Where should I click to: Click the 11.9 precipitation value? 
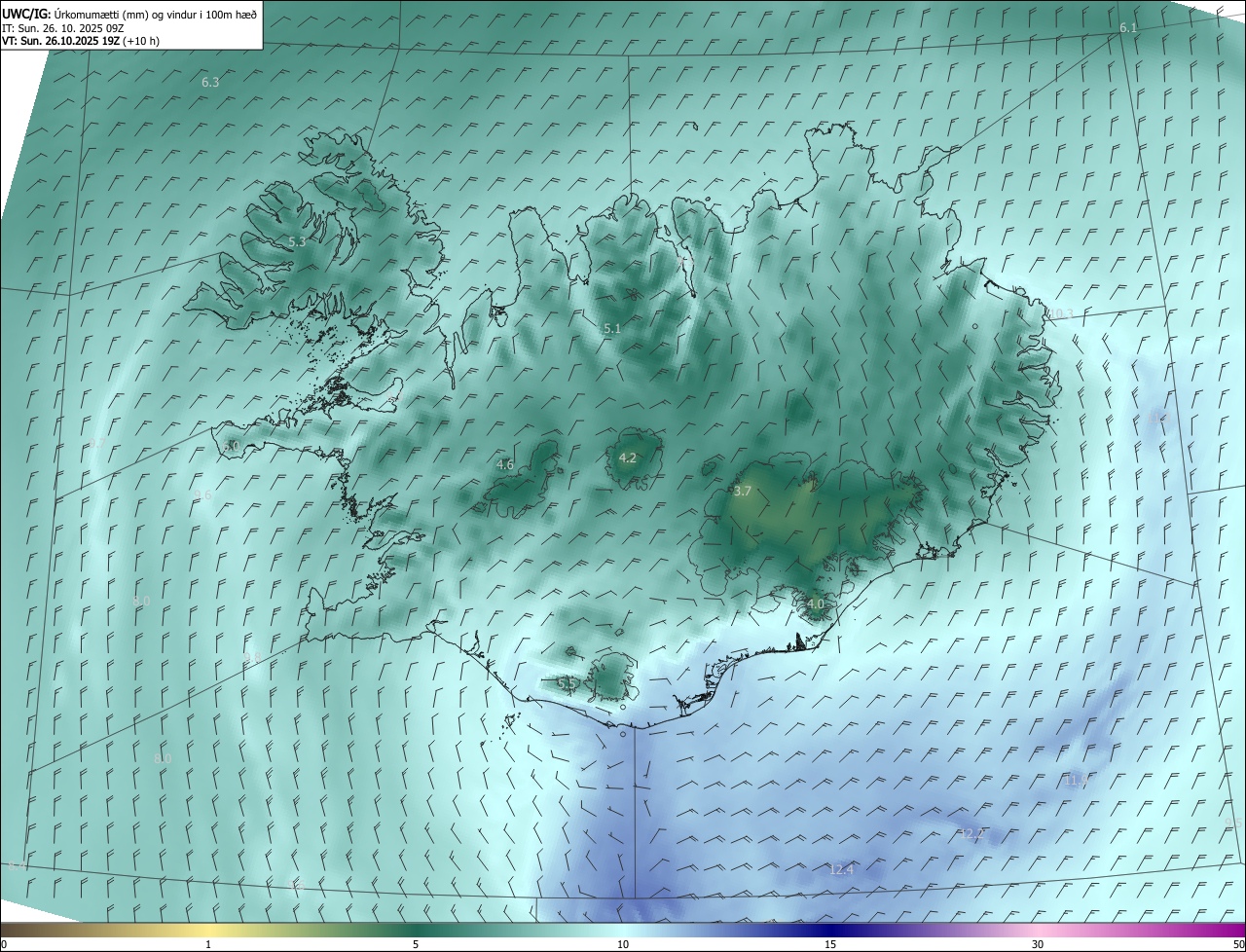click(1076, 781)
